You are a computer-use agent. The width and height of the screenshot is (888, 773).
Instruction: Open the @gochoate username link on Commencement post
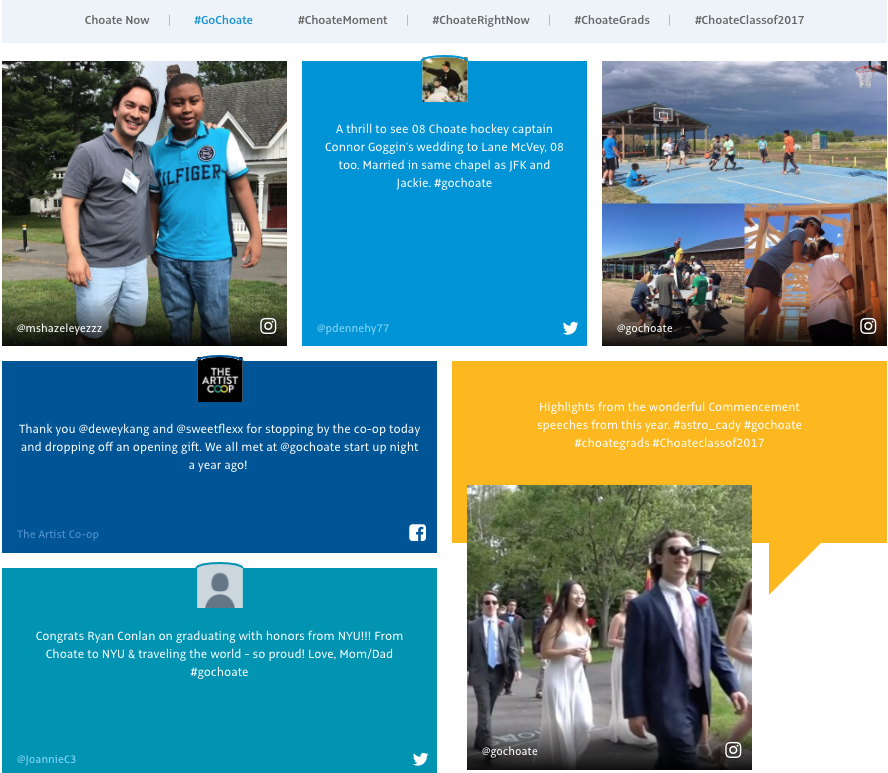509,750
